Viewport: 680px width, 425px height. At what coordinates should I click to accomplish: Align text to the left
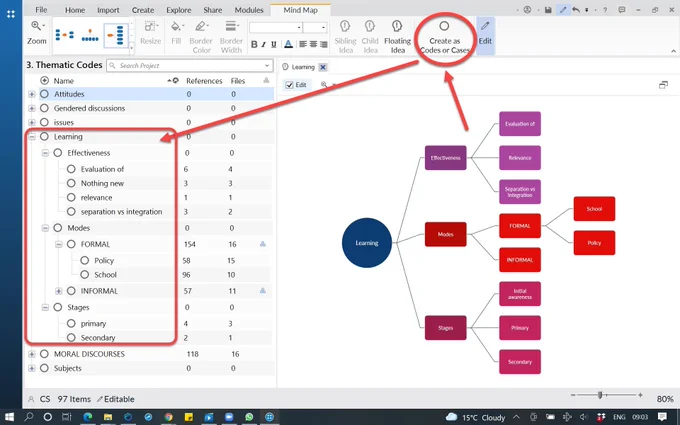(x=303, y=44)
